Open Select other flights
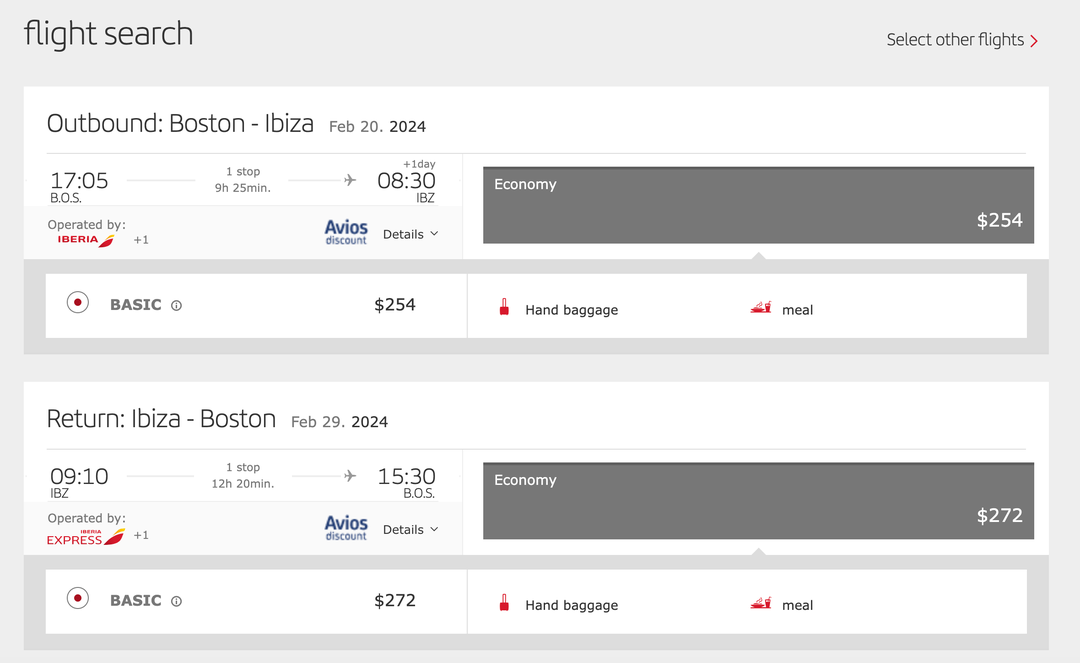The width and height of the screenshot is (1080, 663). point(956,39)
